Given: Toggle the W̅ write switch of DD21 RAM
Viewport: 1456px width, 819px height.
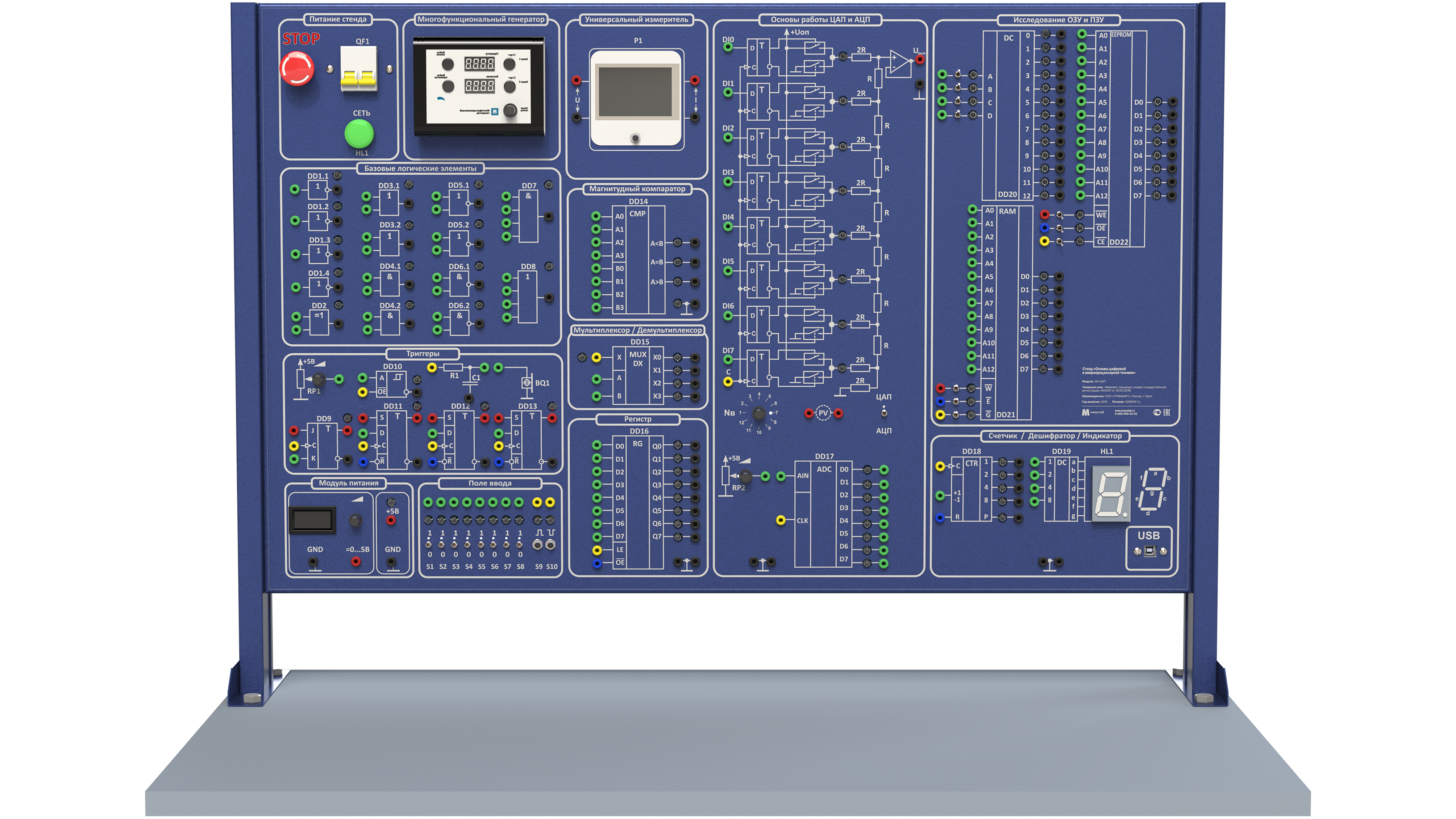Looking at the screenshot, I should (955, 388).
